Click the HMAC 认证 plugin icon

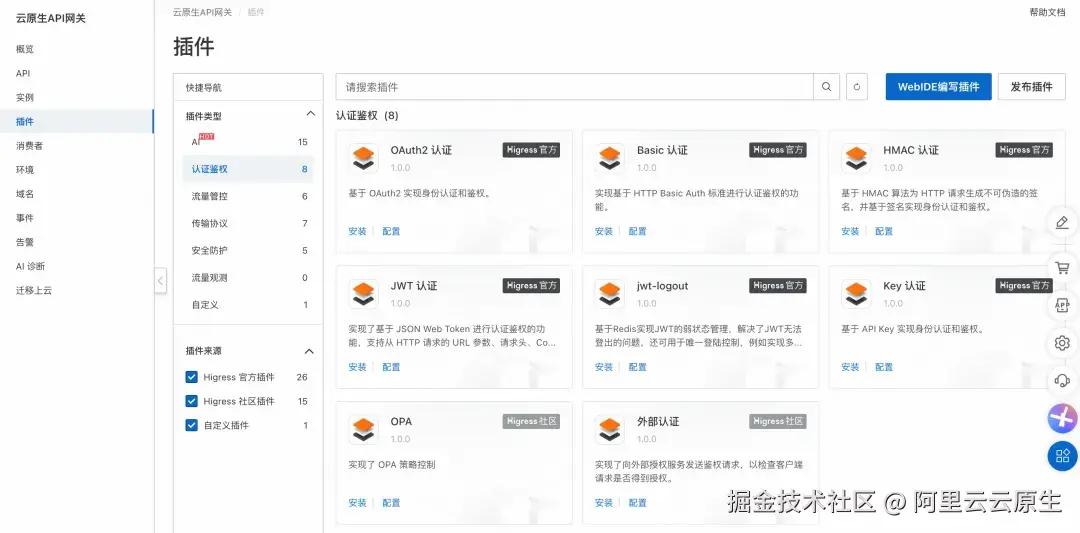coord(856,158)
